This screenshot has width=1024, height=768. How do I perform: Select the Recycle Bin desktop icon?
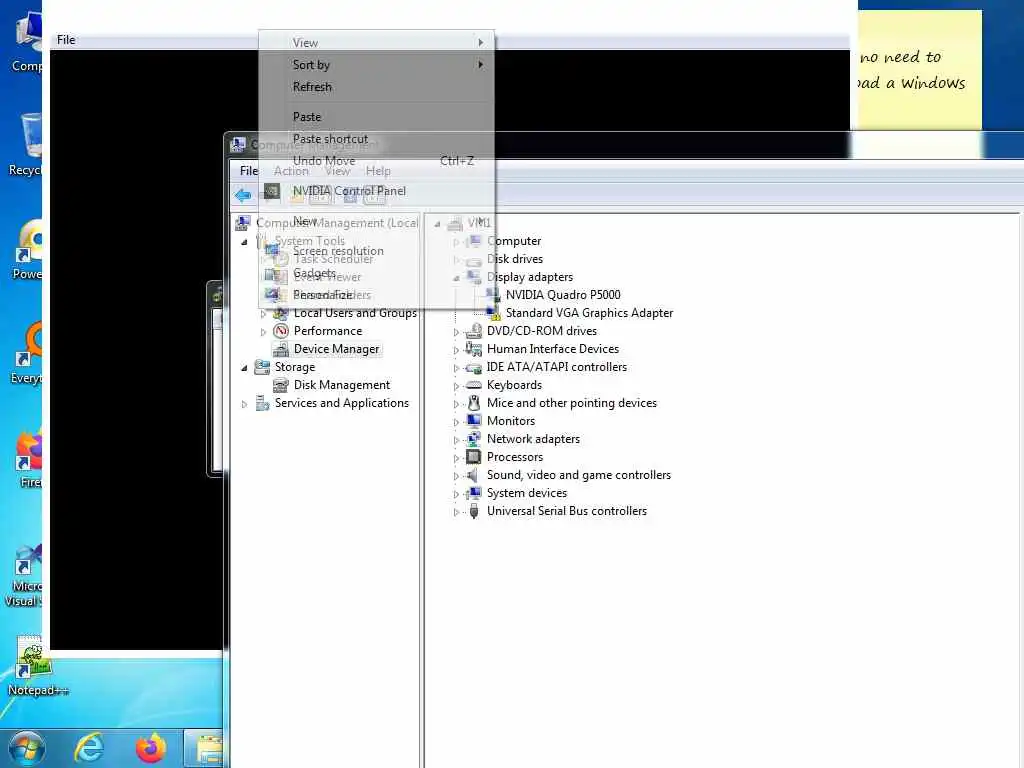(26, 144)
